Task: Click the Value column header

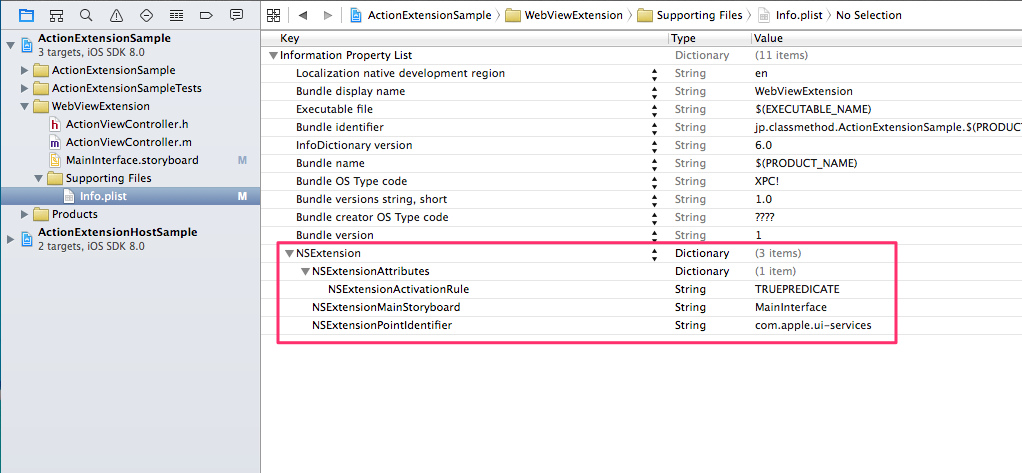Action: 768,38
